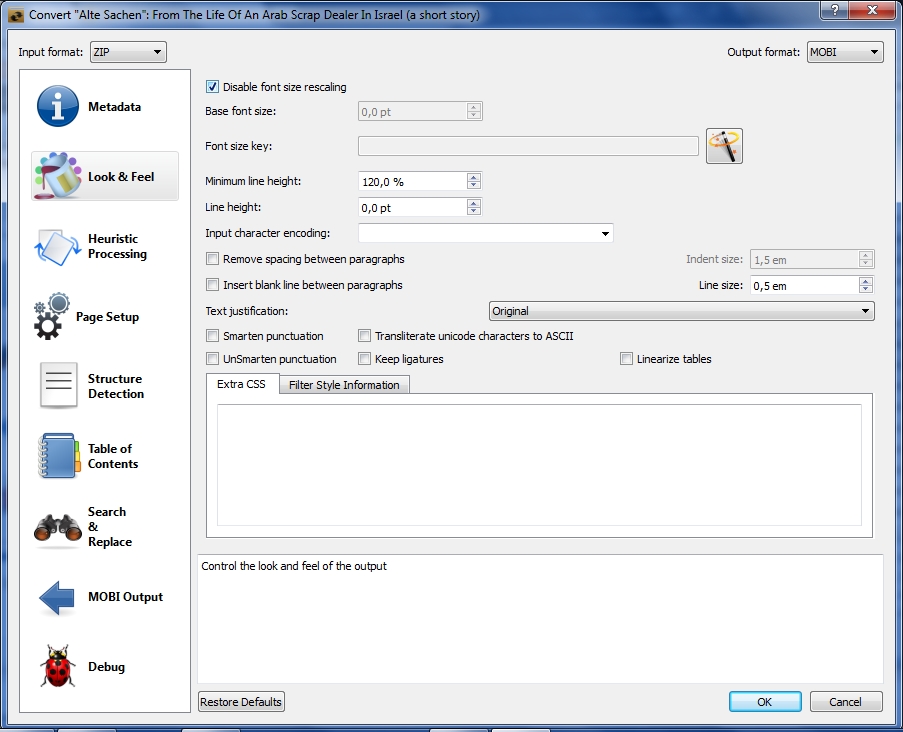Screen dimensions: 903x732
Task: Click the Cancel button
Action: (x=845, y=701)
